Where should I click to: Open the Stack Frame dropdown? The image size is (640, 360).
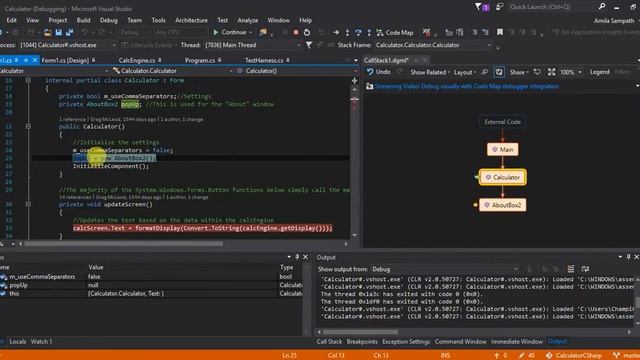pos(433,45)
